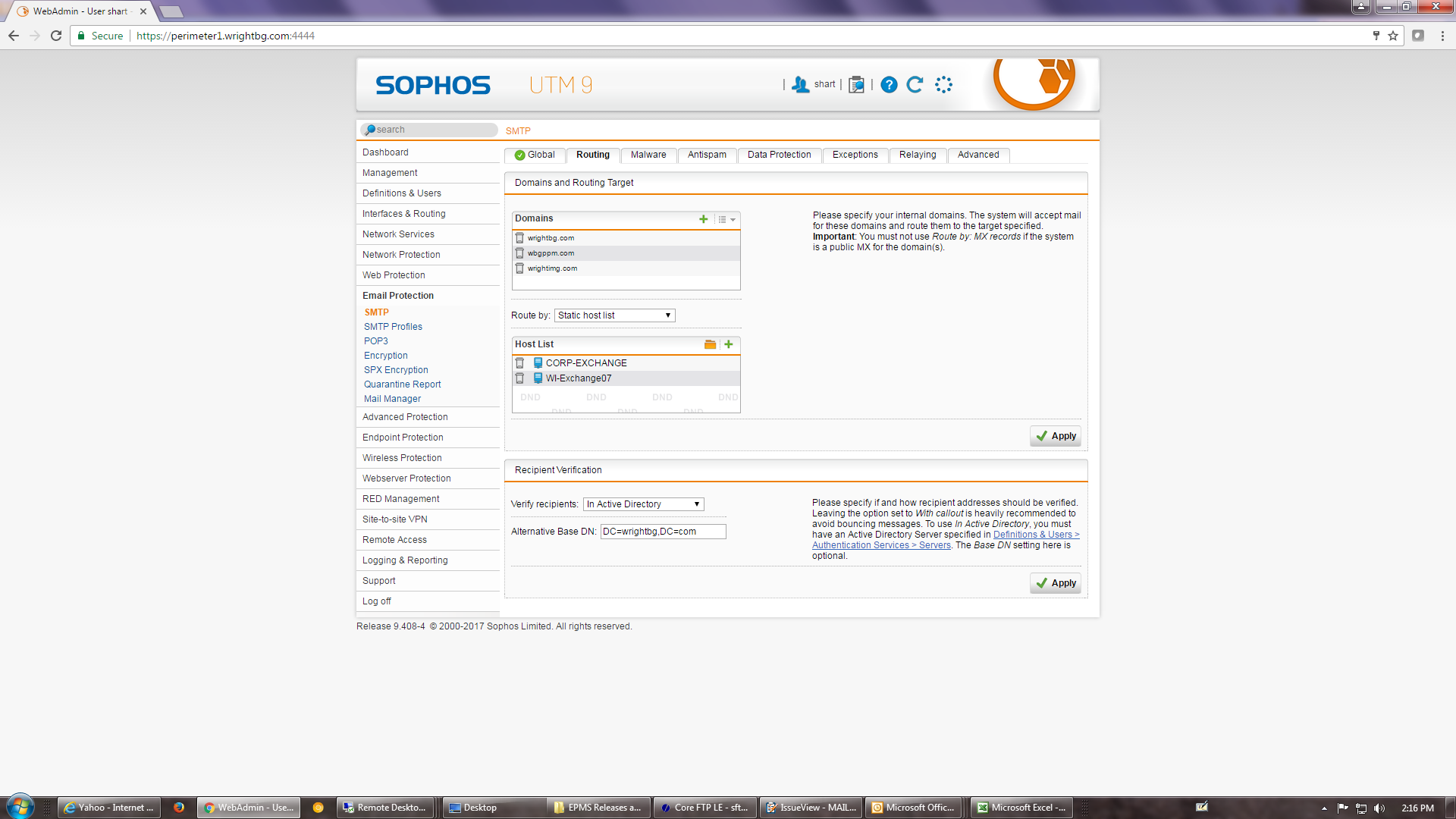Delete wrightimg.com domain trash icon
The image size is (1456, 819).
pos(519,268)
